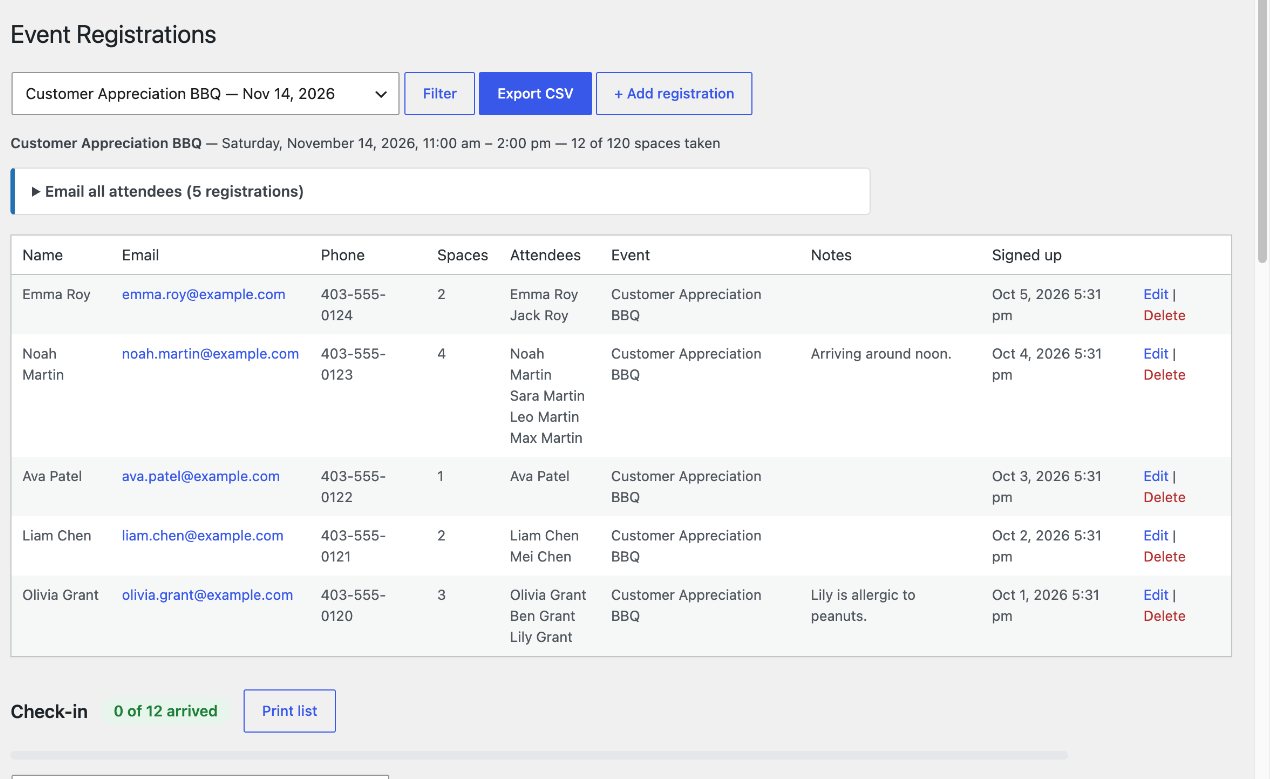This screenshot has width=1270, height=779.
Task: Open the event selection dropdown
Action: coord(205,93)
